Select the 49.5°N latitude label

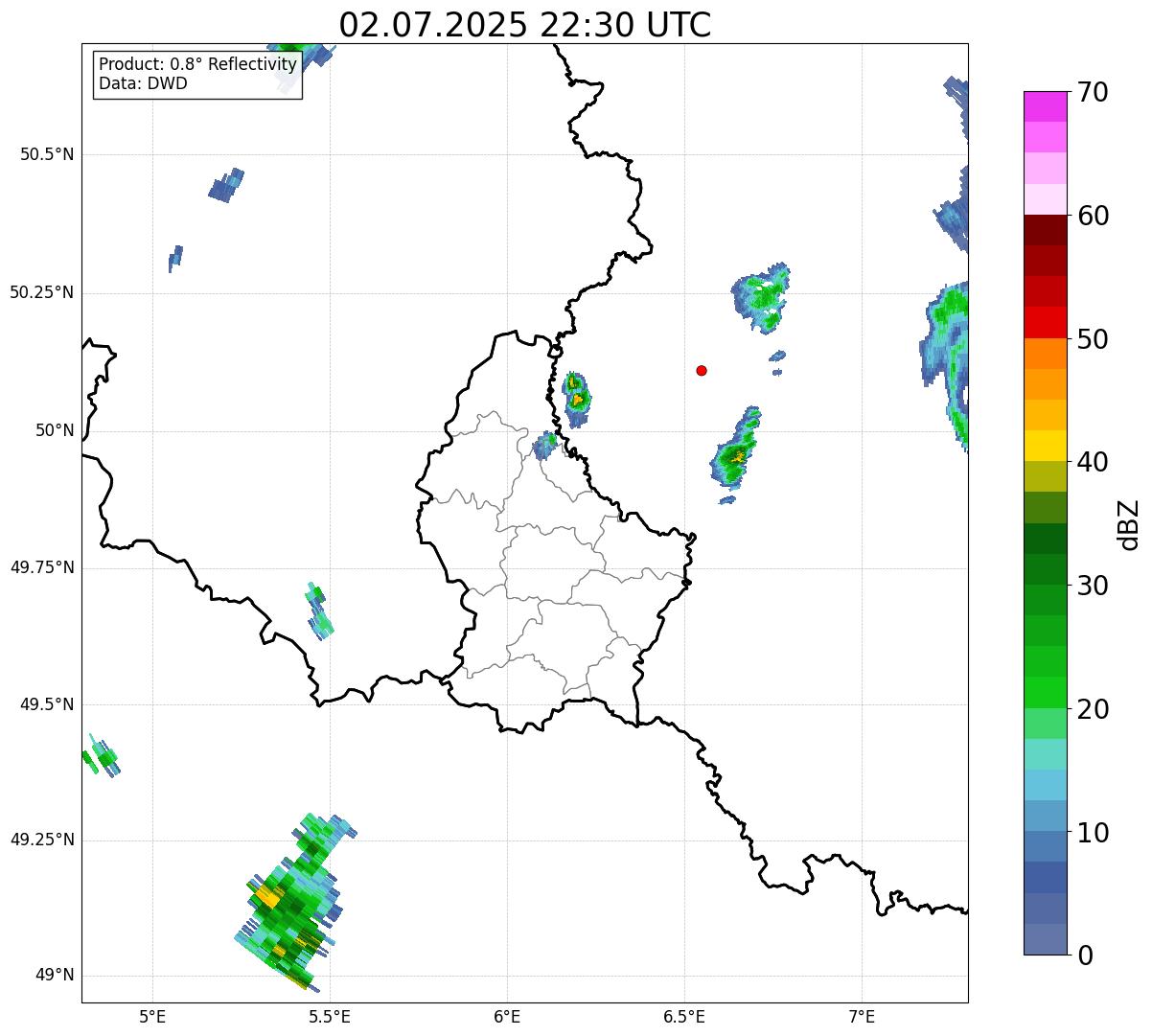tap(47, 704)
